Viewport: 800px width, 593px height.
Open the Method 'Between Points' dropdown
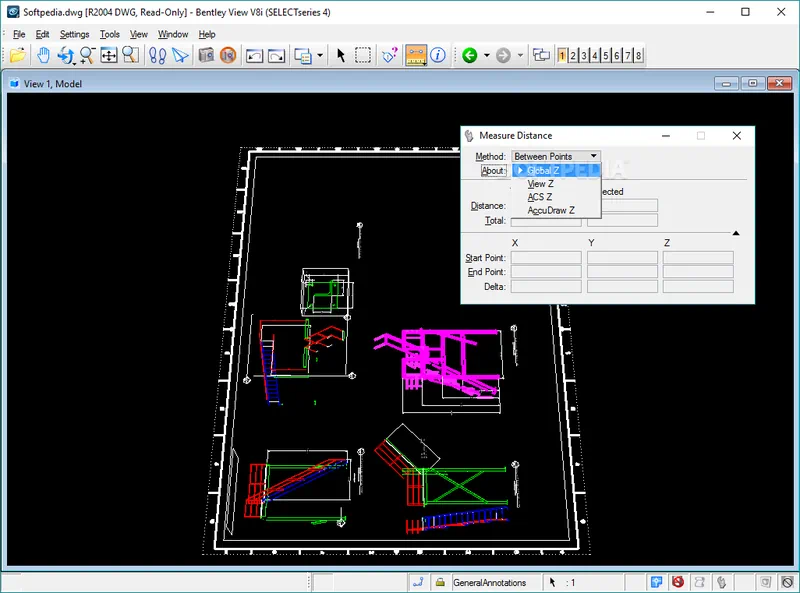coord(556,156)
